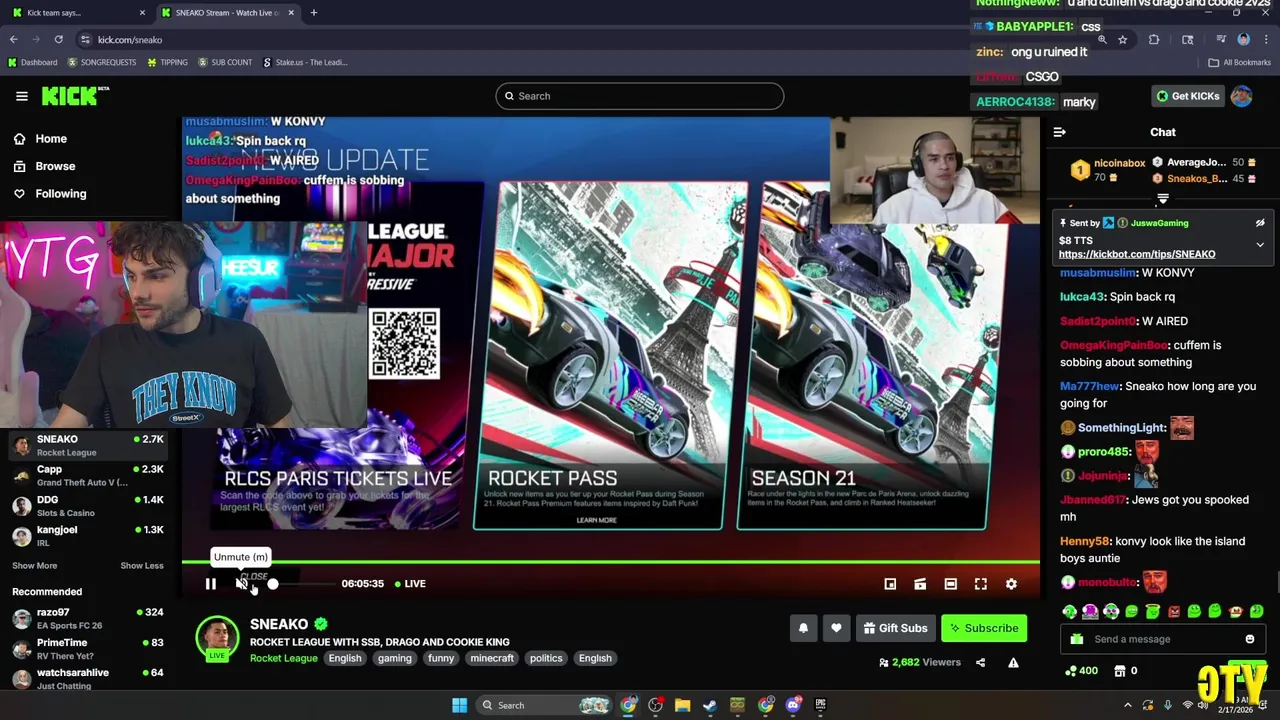Open the user profile avatar menu
1280x720 pixels.
(x=1242, y=96)
